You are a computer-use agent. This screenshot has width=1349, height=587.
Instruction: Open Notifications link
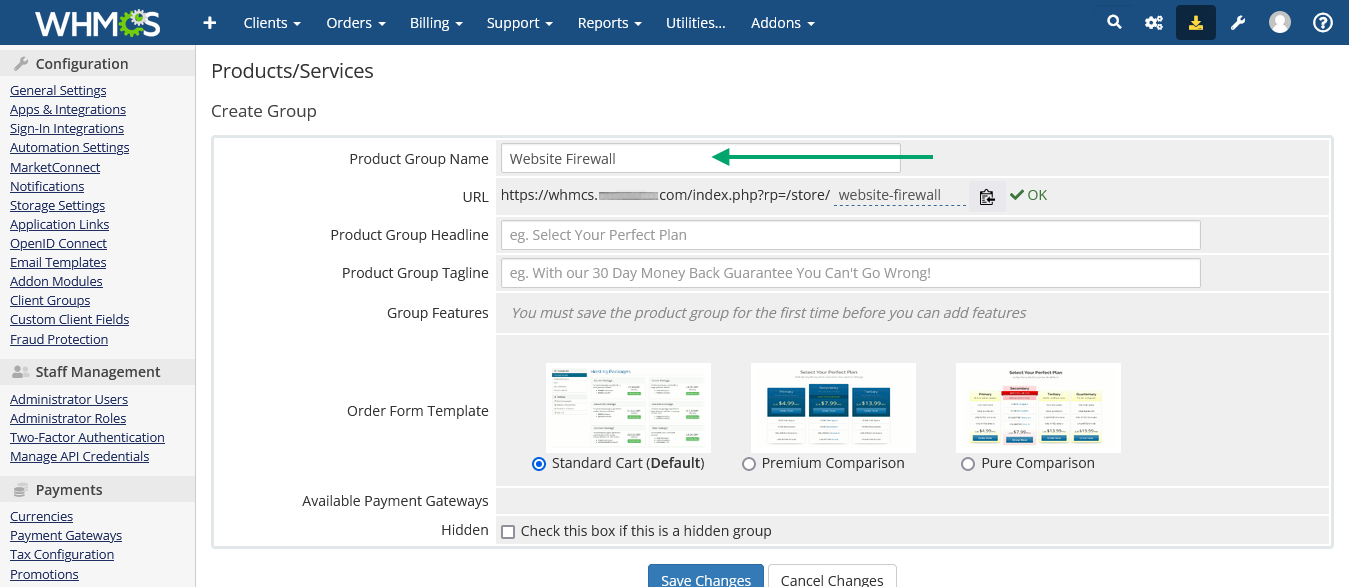(x=47, y=186)
